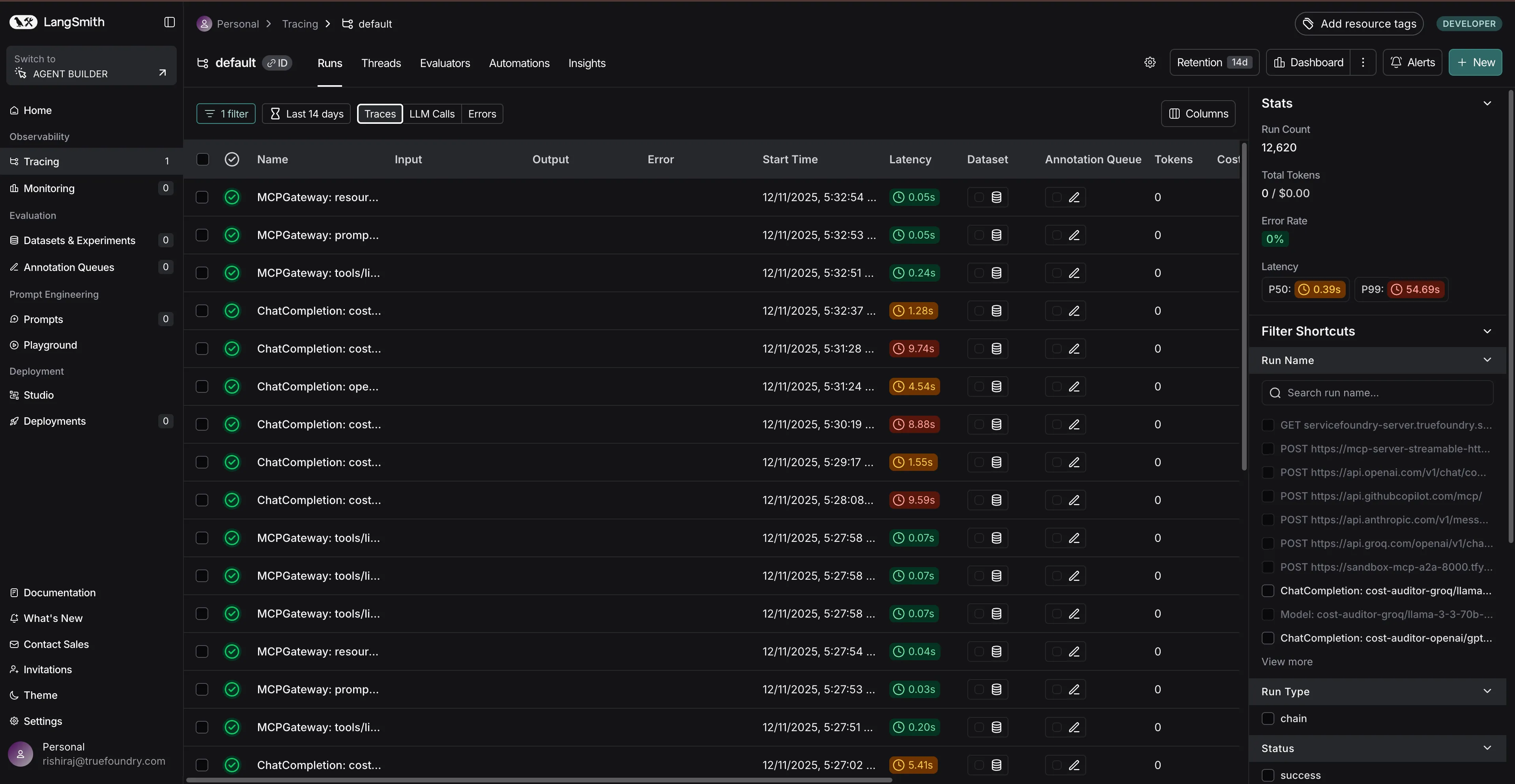Viewport: 1515px width, 784px height.
Task: Add first trace row to dataset icon
Action: click(996, 198)
